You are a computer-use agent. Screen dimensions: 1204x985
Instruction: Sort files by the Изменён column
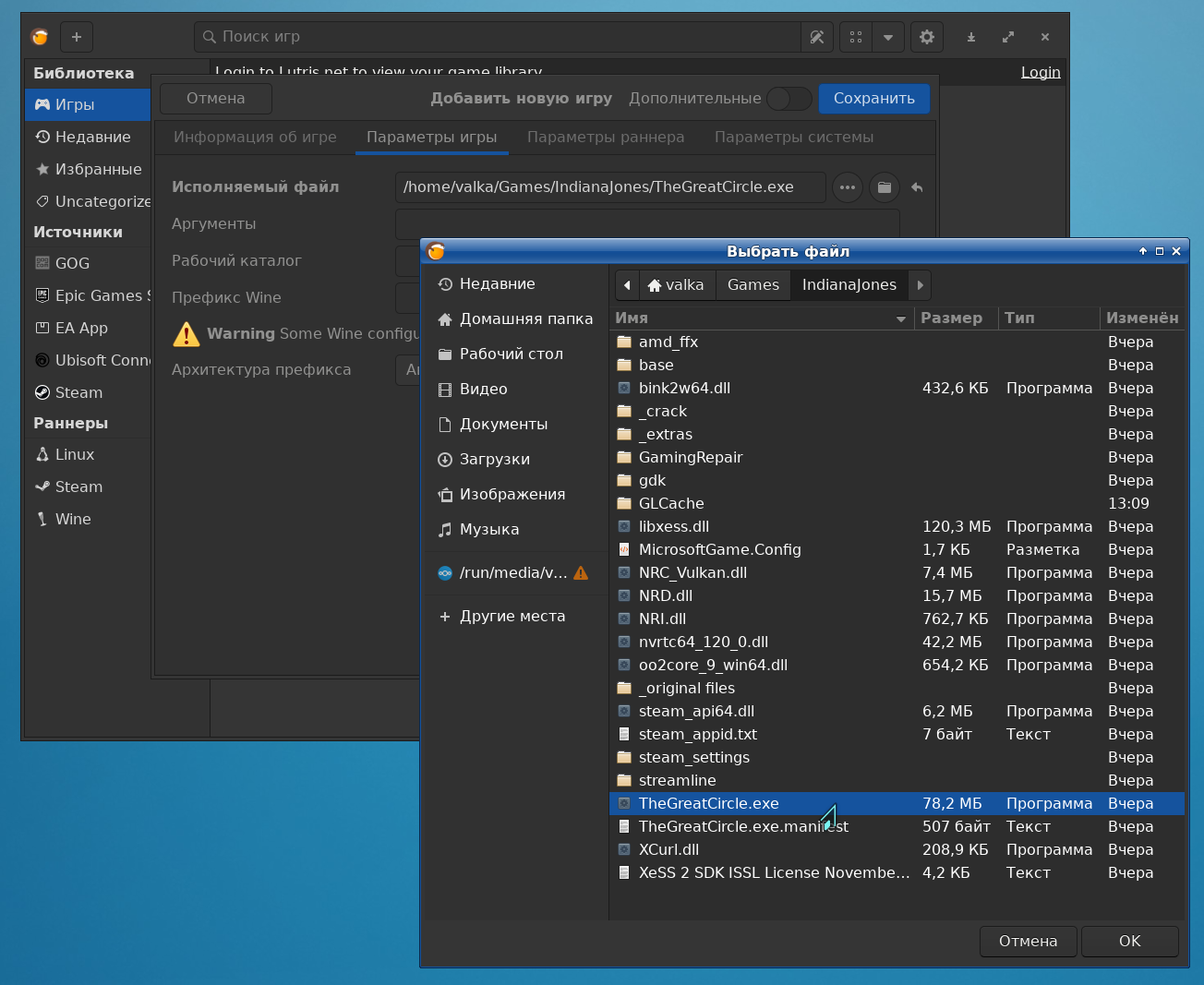point(1142,318)
